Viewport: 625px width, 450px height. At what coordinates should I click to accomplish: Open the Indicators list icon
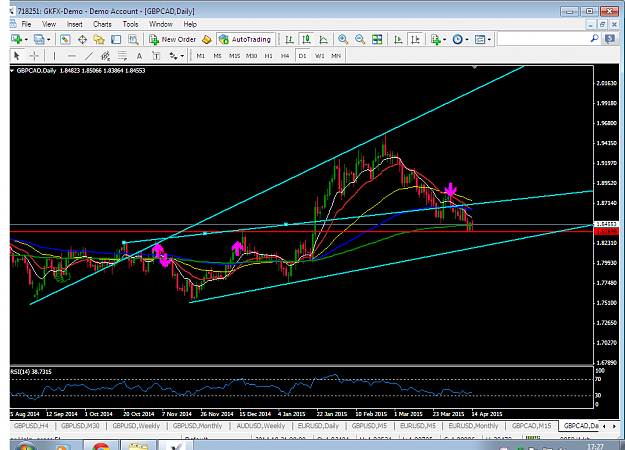pos(435,39)
